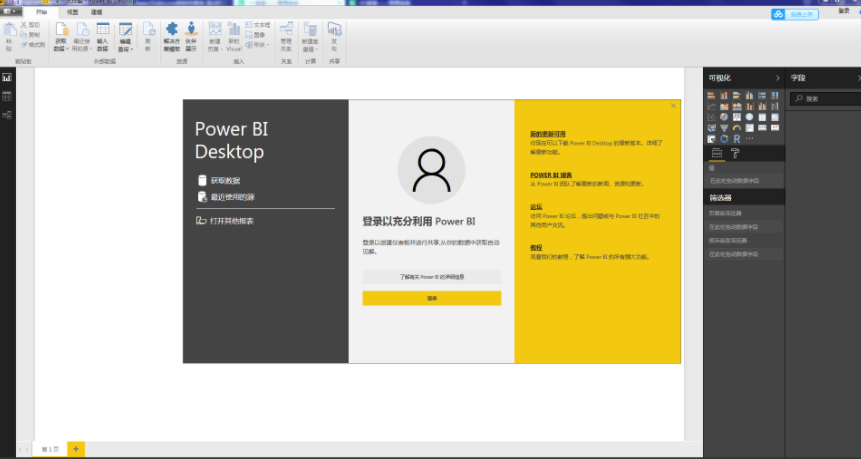Image resolution: width=861 pixels, height=459 pixels.
Task: Select the scatter chart visual
Action: tap(711, 117)
